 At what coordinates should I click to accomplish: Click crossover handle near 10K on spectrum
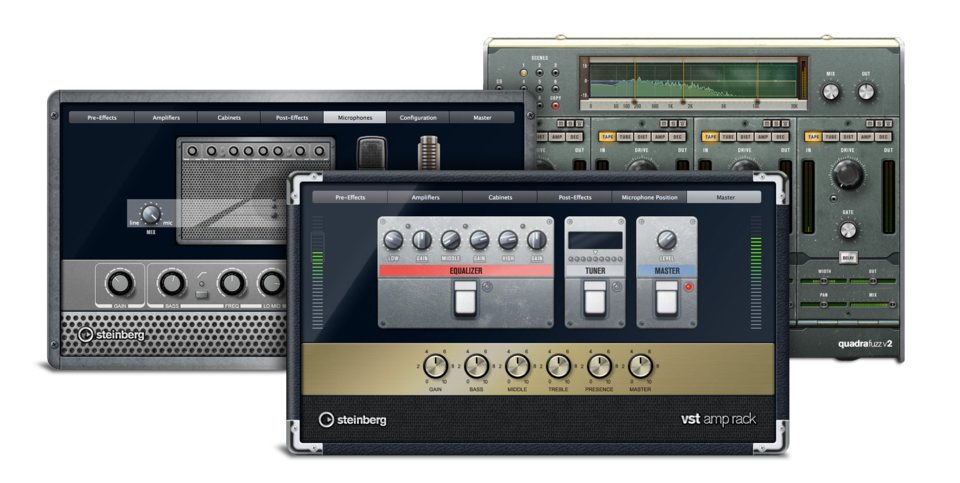tap(757, 103)
